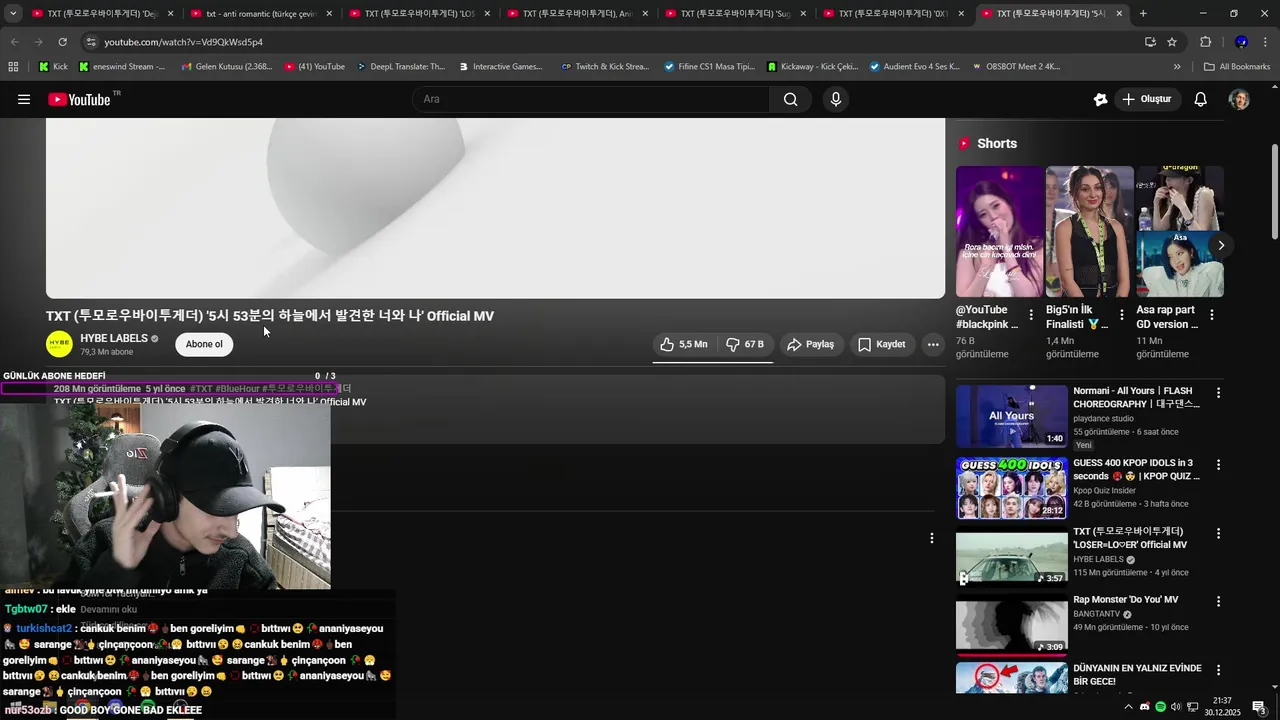Screen dimensions: 1280x720
Task: Bookmark this page with star icon
Action: (x=1172, y=42)
